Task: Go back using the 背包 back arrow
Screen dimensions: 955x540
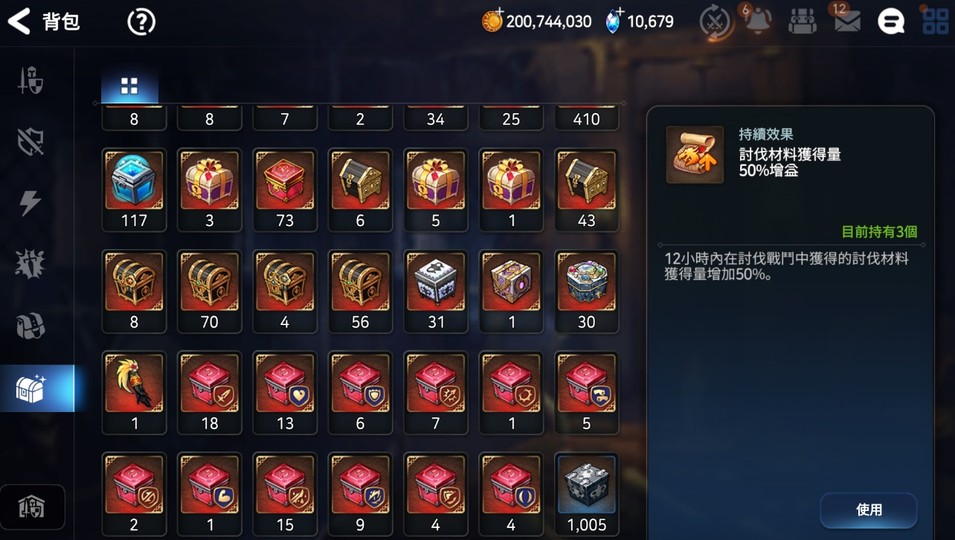Action: 19,21
